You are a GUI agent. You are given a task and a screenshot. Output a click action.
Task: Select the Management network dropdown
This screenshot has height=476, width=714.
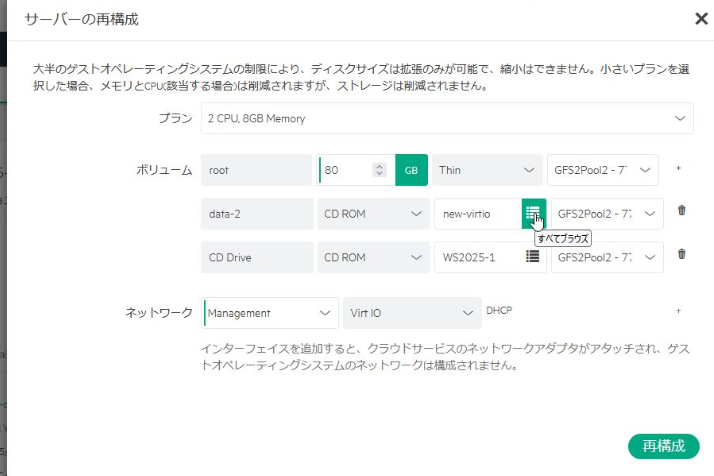[x=270, y=313]
